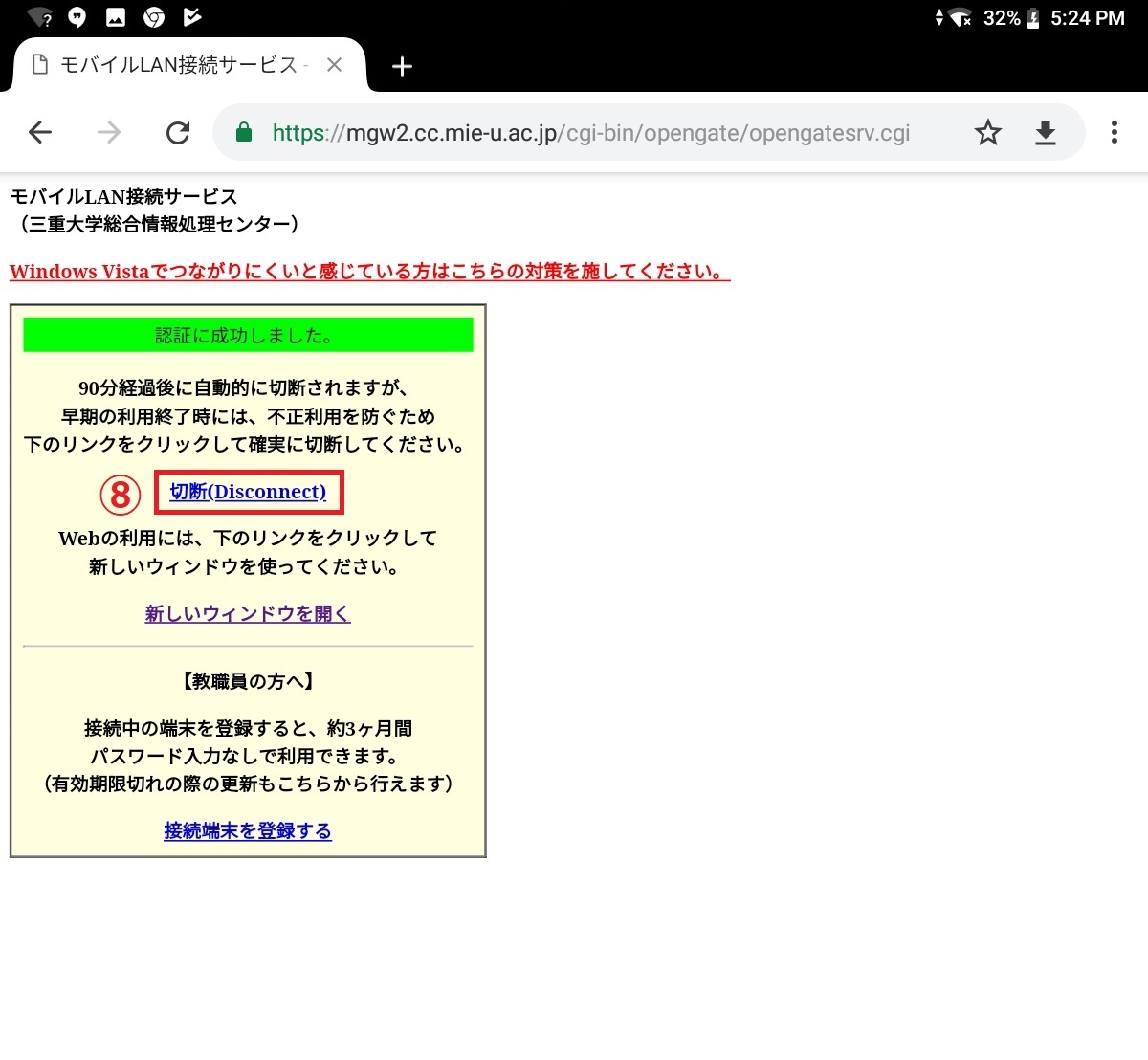Open the Windows Vista対策 red link

(369, 272)
